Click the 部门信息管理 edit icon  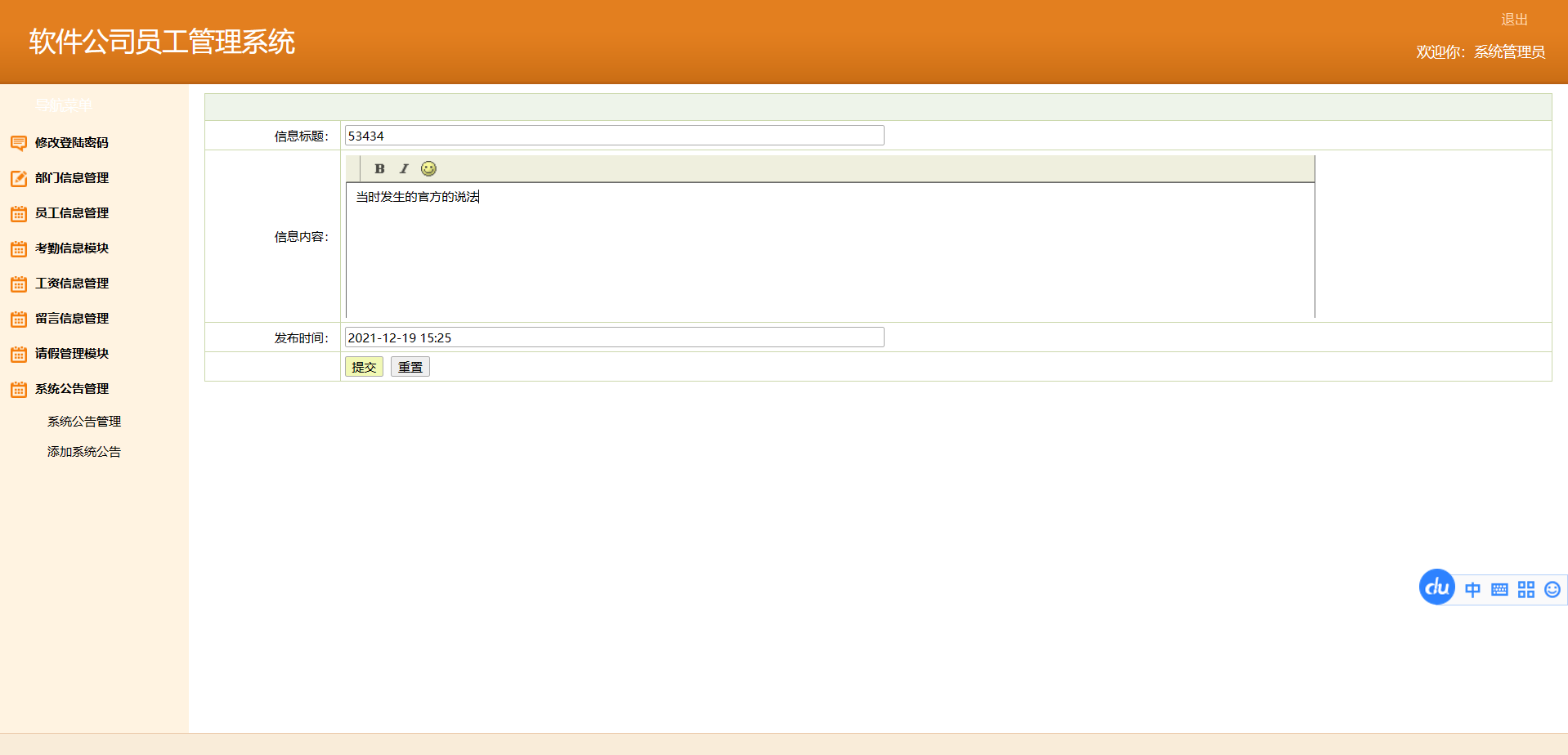click(19, 178)
